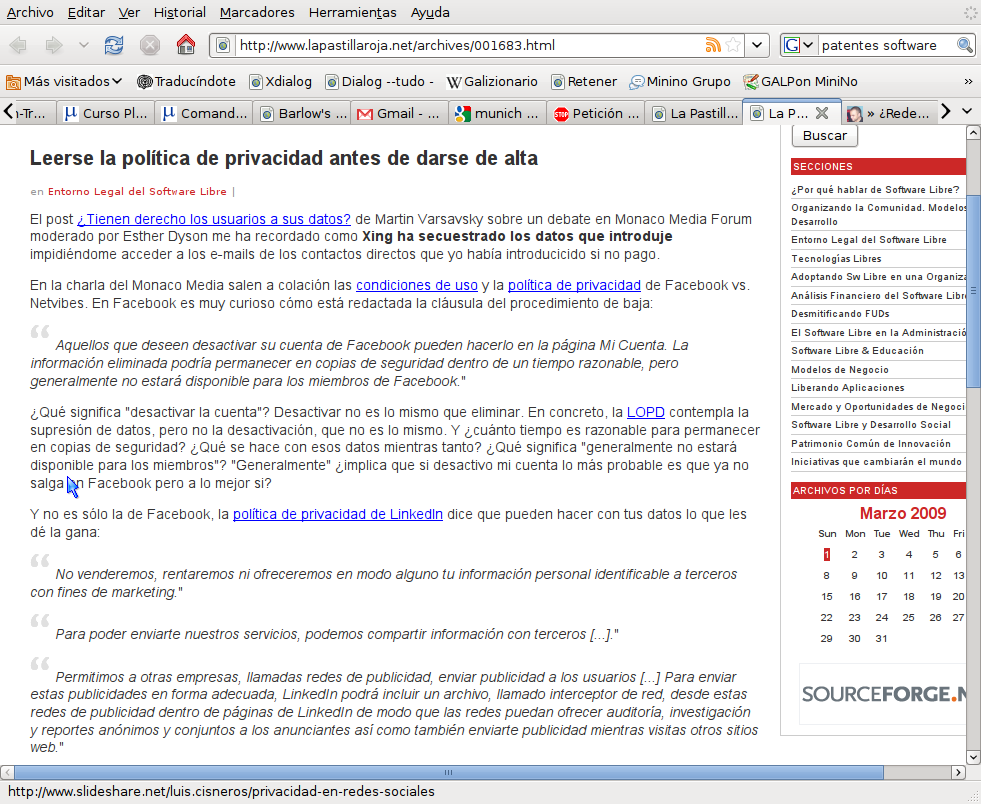Click the Reload page icon

tap(114, 45)
